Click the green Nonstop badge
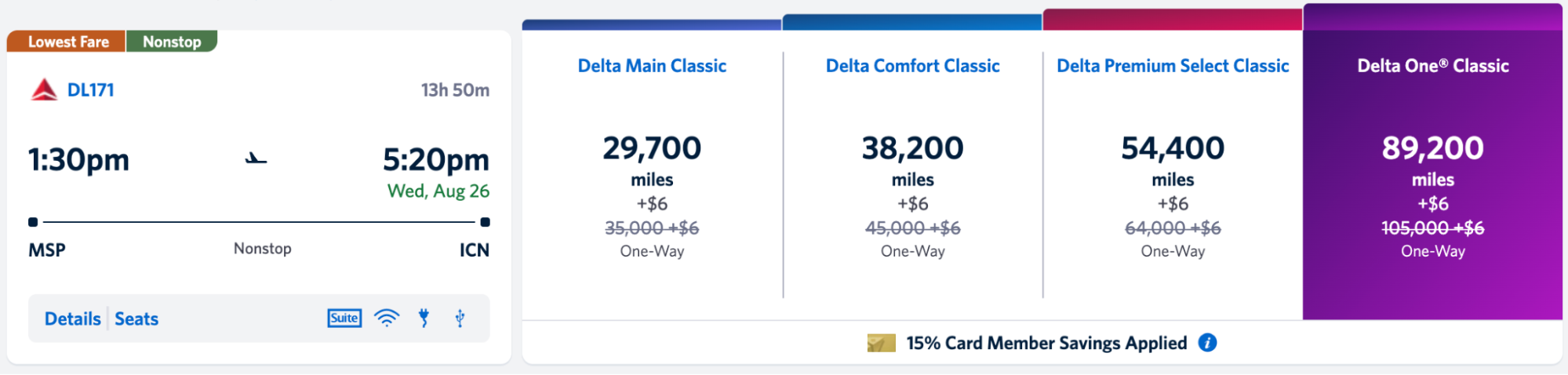 point(172,42)
